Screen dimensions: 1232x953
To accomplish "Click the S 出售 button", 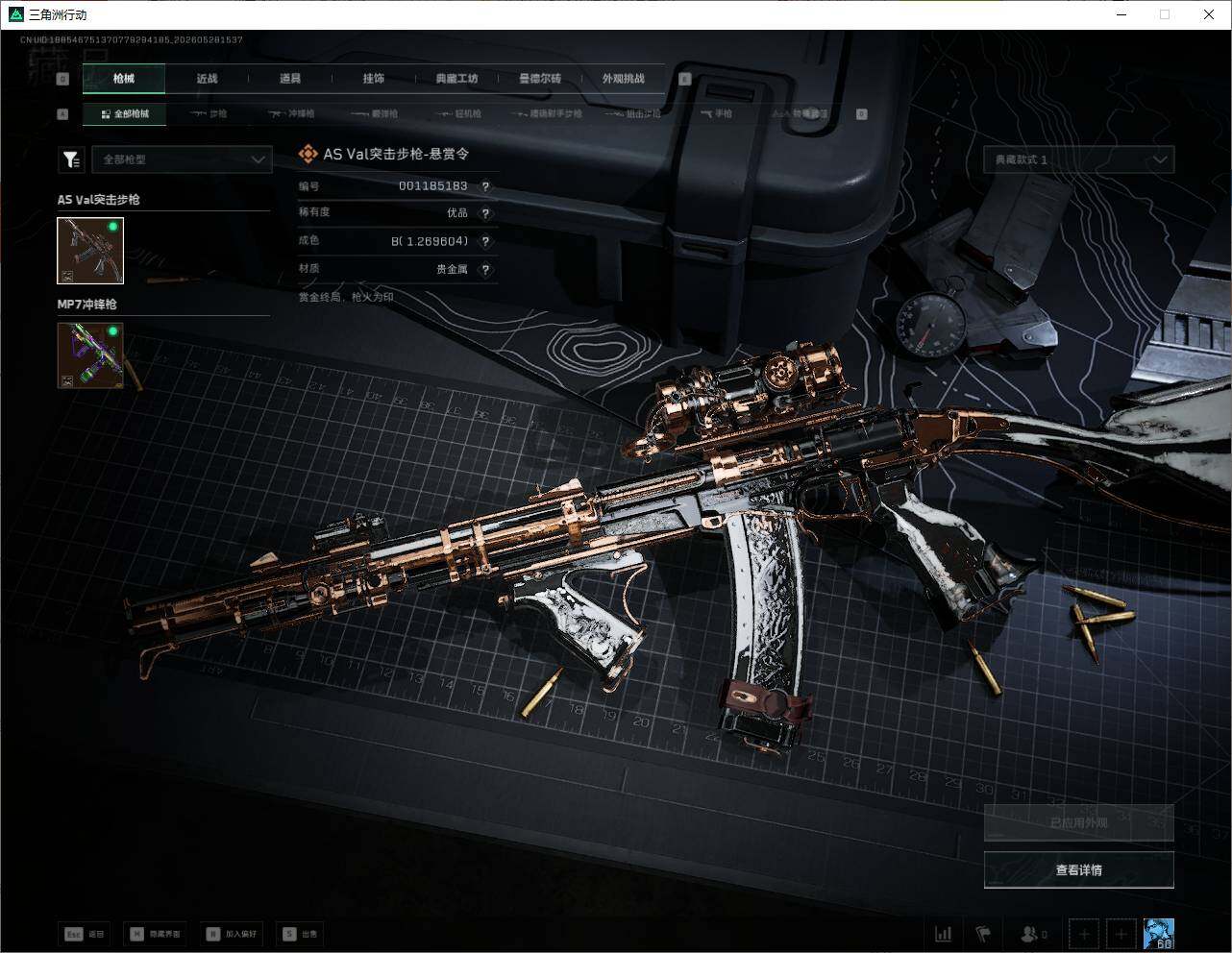I will tap(301, 934).
